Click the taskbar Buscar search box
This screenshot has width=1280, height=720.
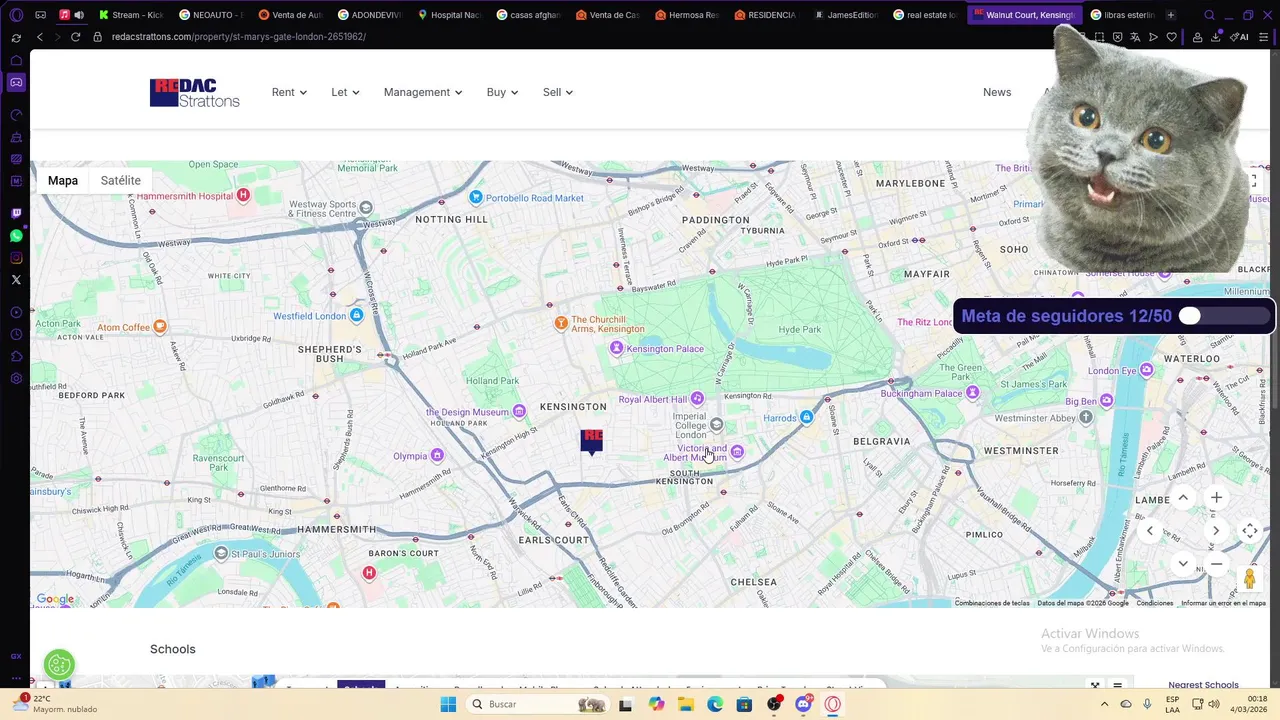tap(538, 704)
